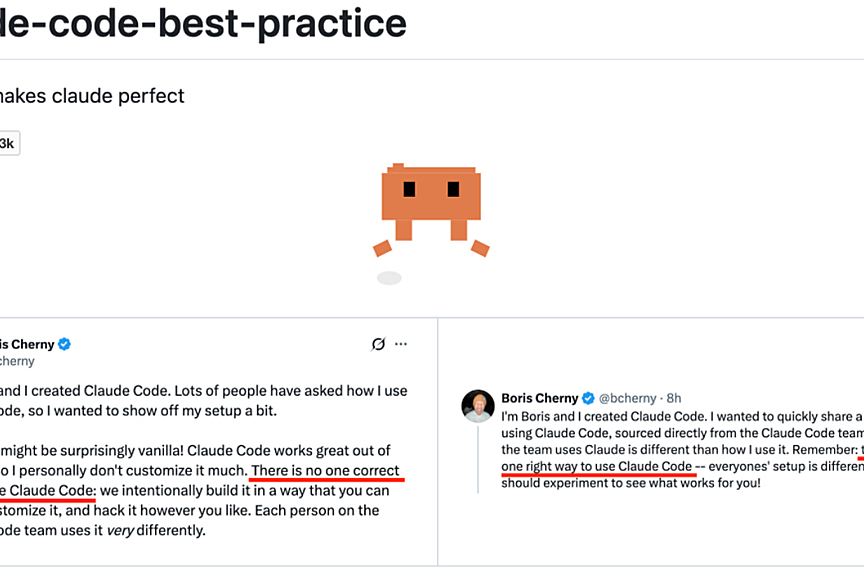Click the "makes claude perfect" subtitle
Image resolution: width=864 pixels, height=576 pixels.
[x=92, y=96]
